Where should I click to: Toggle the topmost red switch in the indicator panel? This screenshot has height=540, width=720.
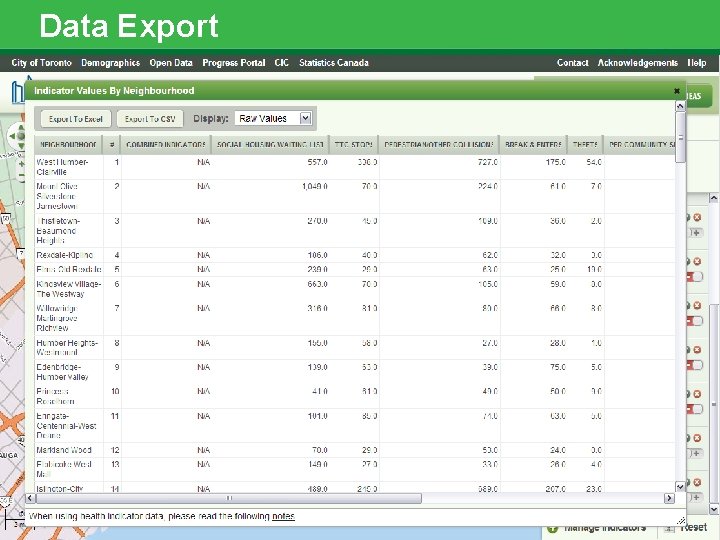pos(695,276)
